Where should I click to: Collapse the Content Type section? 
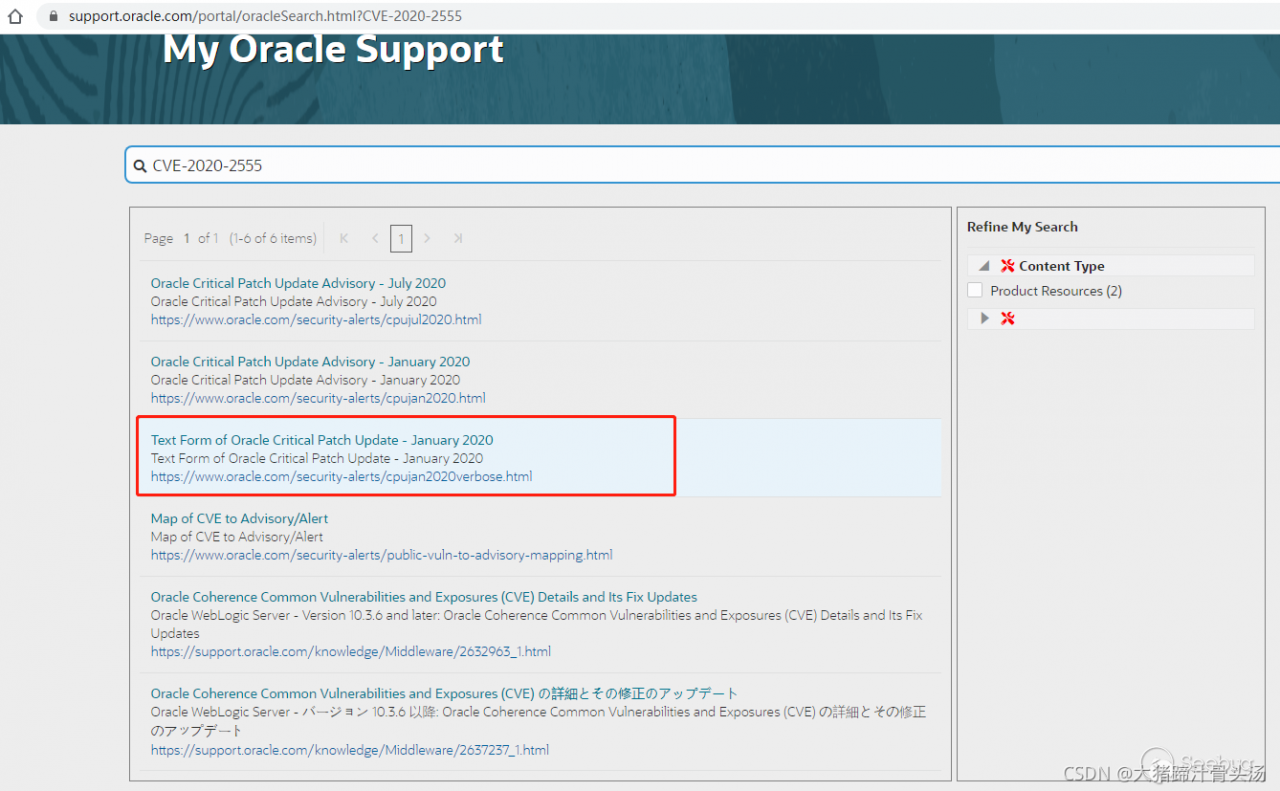(x=984, y=266)
